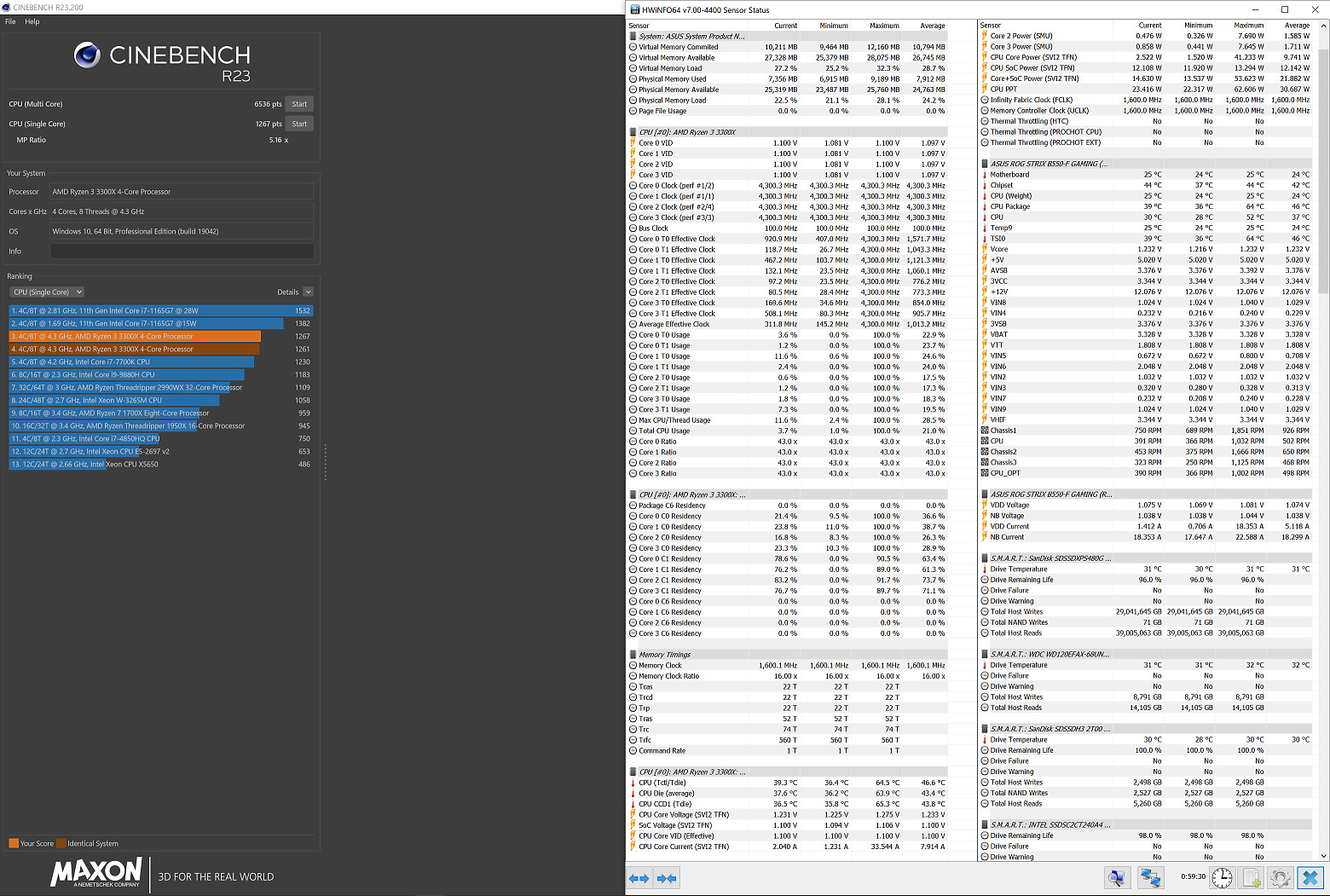This screenshot has height=896, width=1330.
Task: Click the remote network computers icon
Action: point(1150,877)
